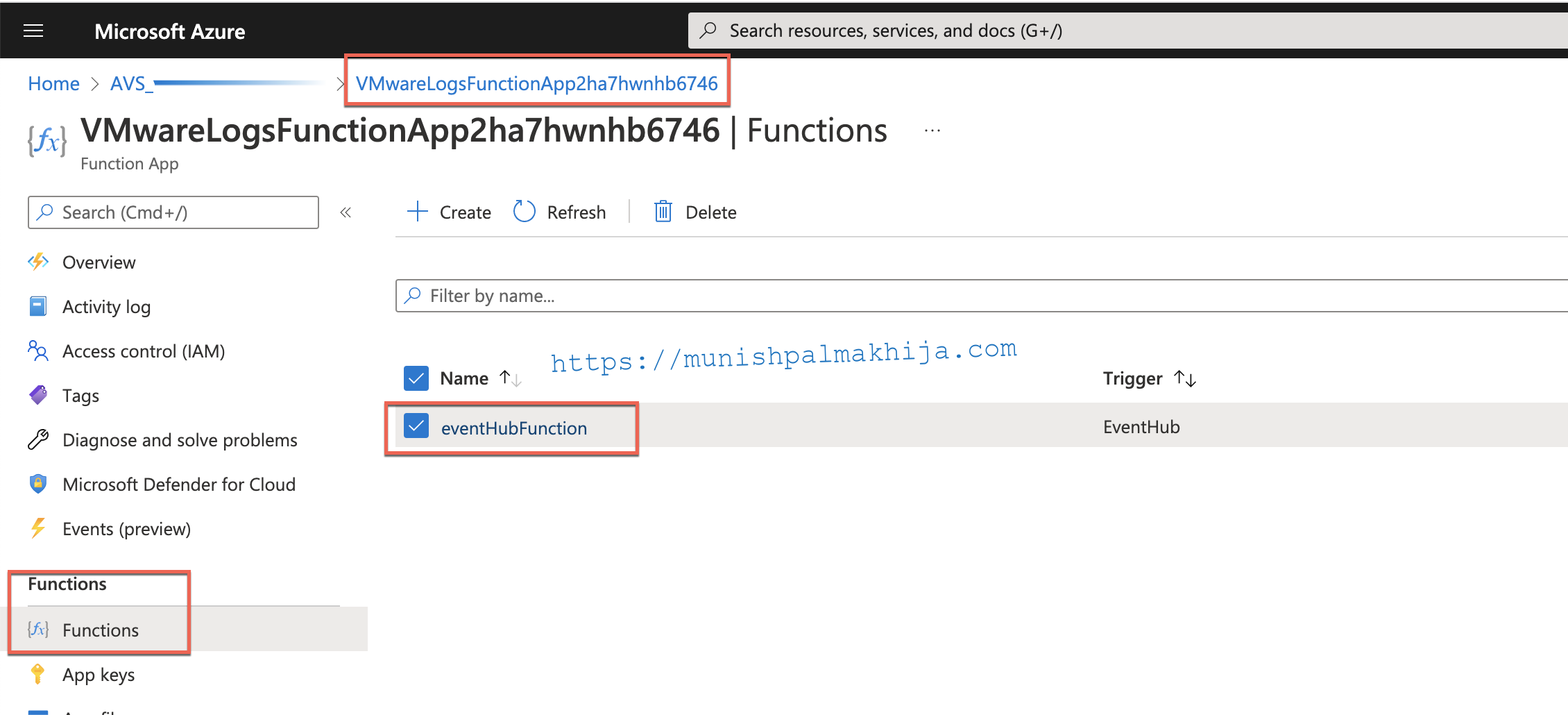Click the Trigger column header text

[x=1132, y=378]
